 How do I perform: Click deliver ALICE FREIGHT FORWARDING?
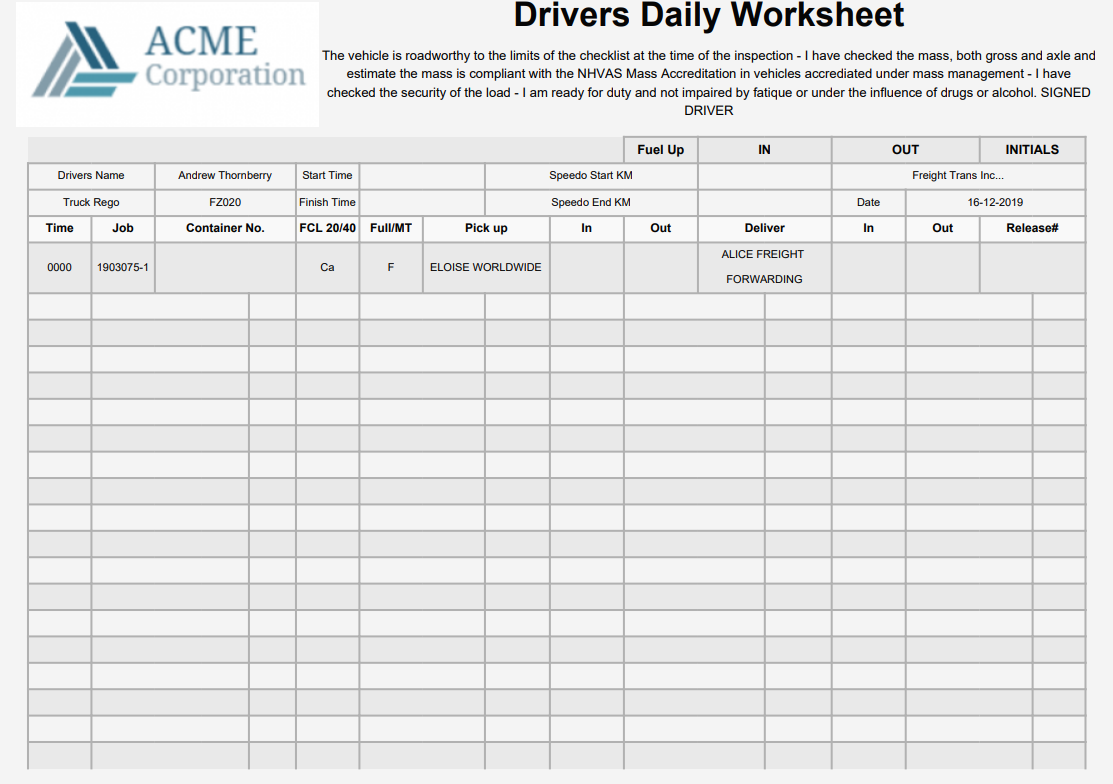point(764,267)
